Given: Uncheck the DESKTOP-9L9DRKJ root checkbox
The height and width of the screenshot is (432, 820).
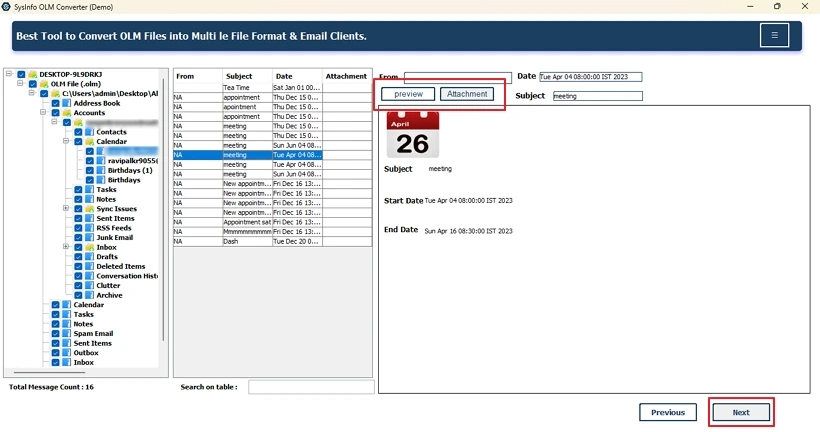Looking at the screenshot, I should (x=21, y=74).
